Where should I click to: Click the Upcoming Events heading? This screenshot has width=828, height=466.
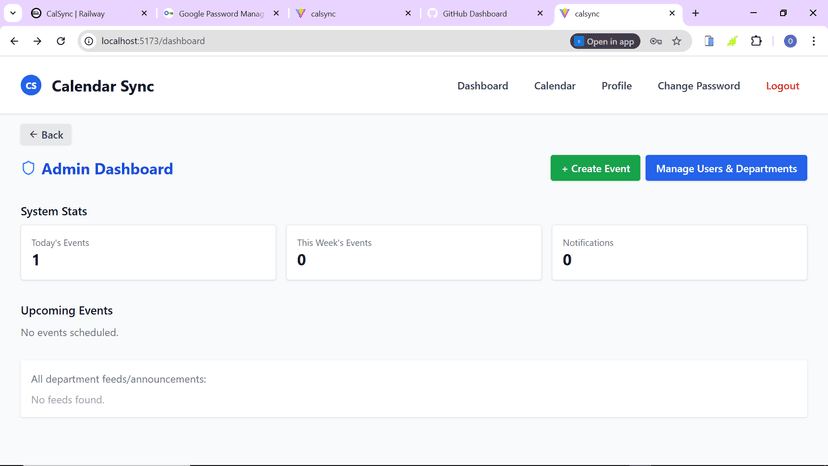pos(67,310)
